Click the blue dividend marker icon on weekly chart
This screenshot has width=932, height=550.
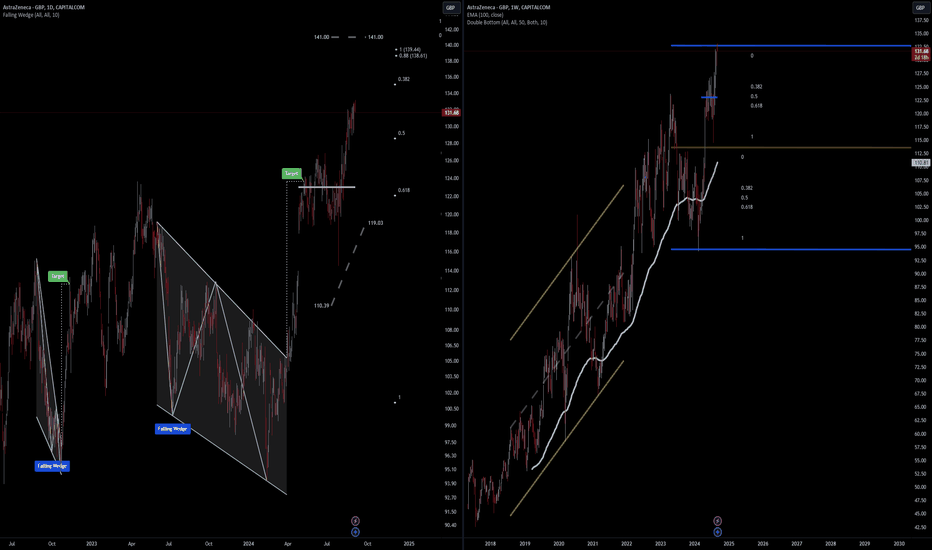pyautogui.click(x=717, y=532)
